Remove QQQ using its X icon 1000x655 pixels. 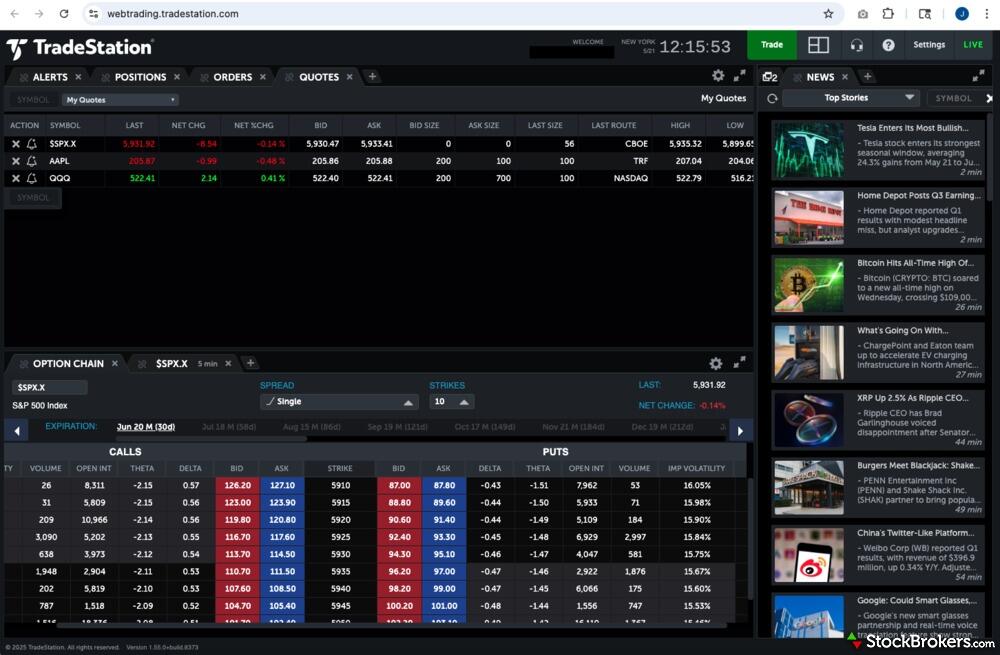pyautogui.click(x=17, y=178)
